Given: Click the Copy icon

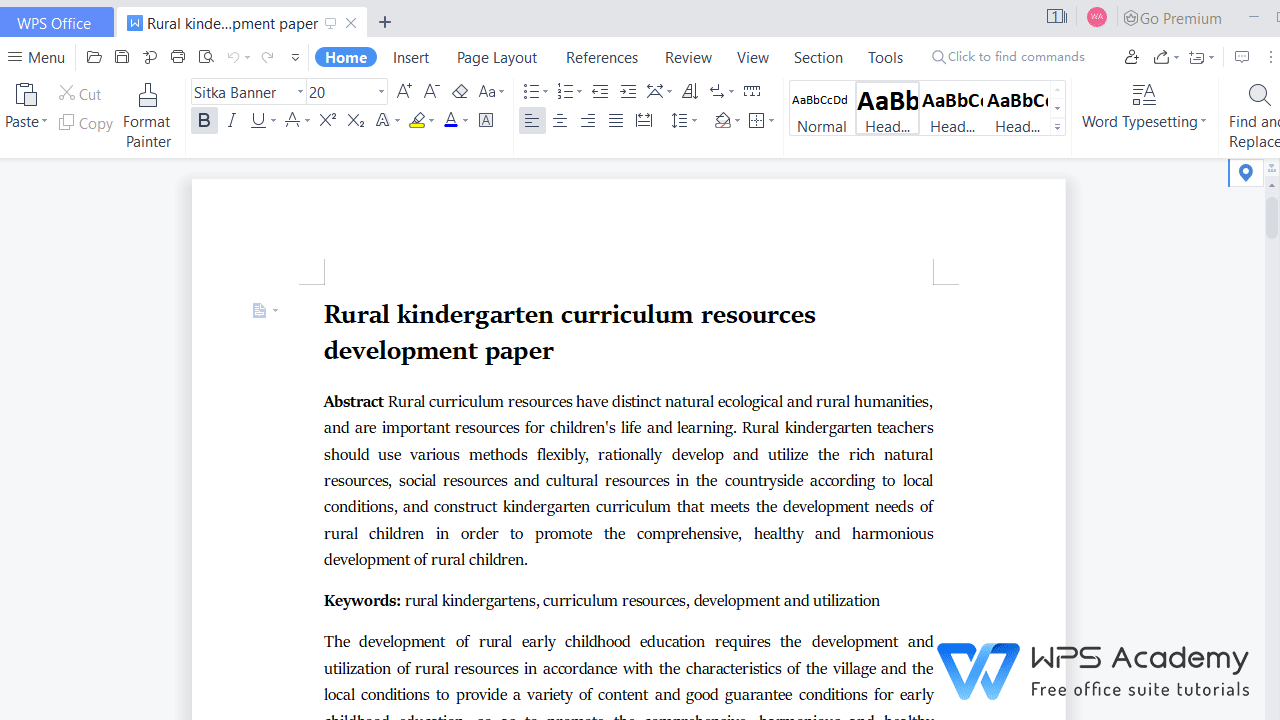Looking at the screenshot, I should pyautogui.click(x=85, y=123).
